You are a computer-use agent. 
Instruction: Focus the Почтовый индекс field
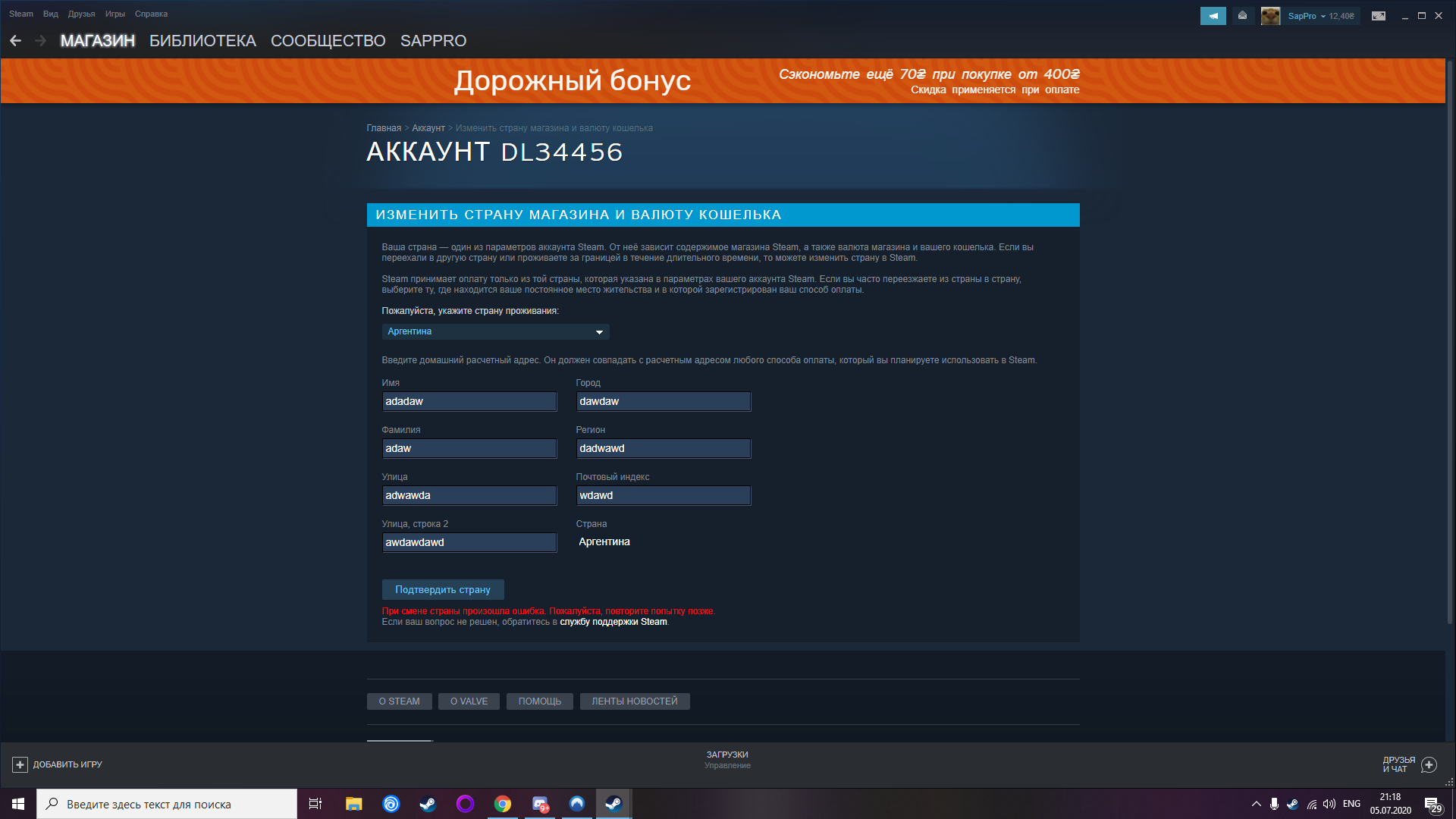pos(664,495)
